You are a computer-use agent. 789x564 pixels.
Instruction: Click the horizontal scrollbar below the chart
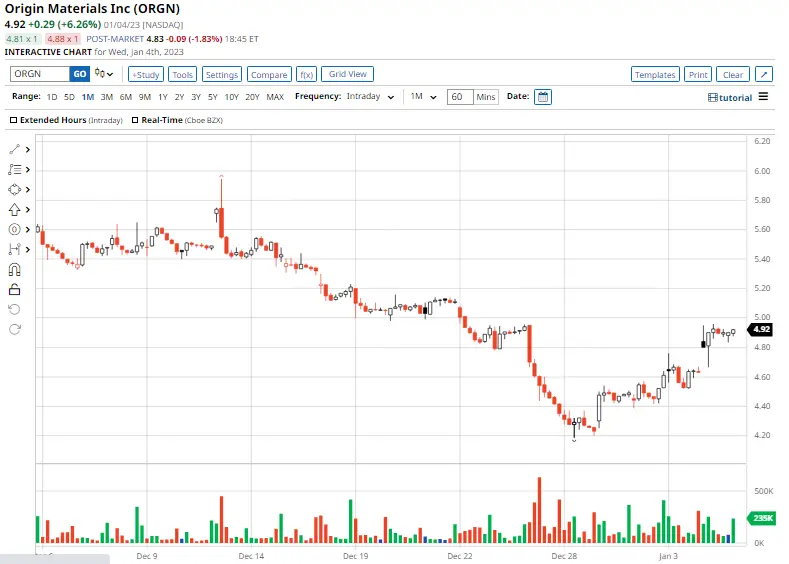click(x=55, y=559)
